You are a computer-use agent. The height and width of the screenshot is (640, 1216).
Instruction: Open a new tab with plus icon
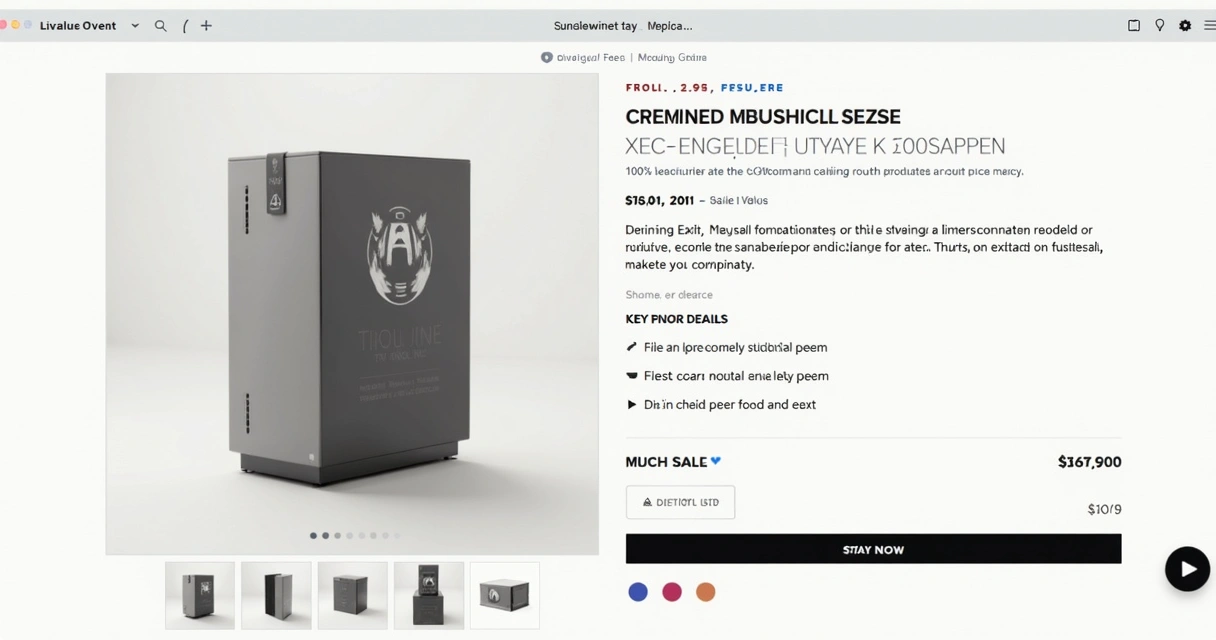(206, 26)
